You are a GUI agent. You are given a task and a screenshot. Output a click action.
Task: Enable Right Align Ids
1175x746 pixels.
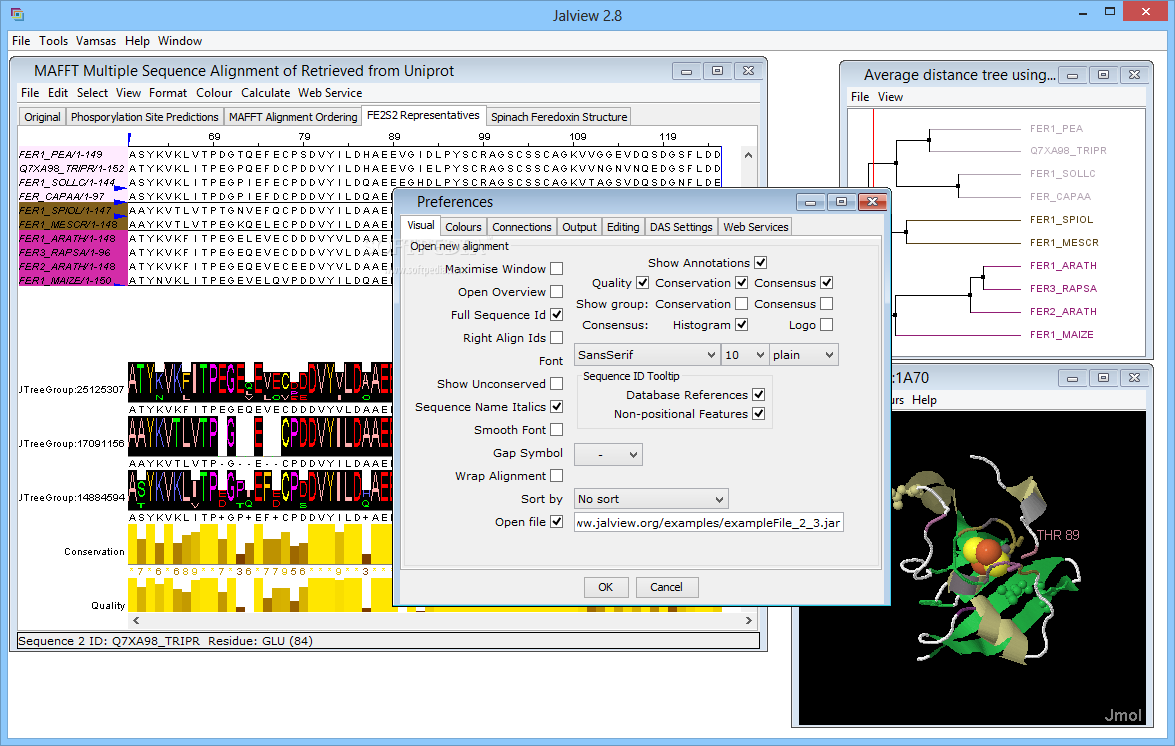[x=556, y=338]
